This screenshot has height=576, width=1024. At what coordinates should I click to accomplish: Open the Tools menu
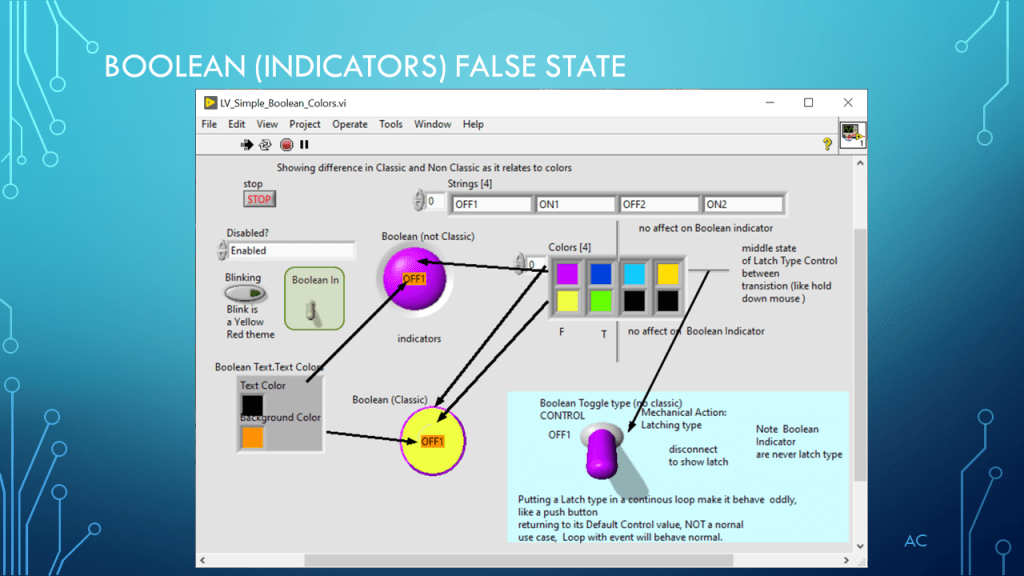coord(391,124)
